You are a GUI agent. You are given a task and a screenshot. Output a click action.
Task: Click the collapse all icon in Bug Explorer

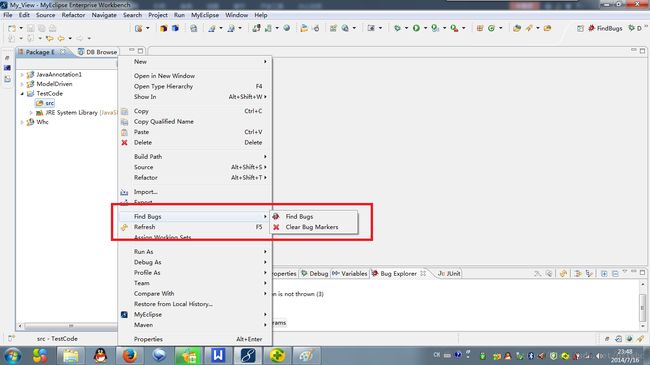(x=615, y=273)
